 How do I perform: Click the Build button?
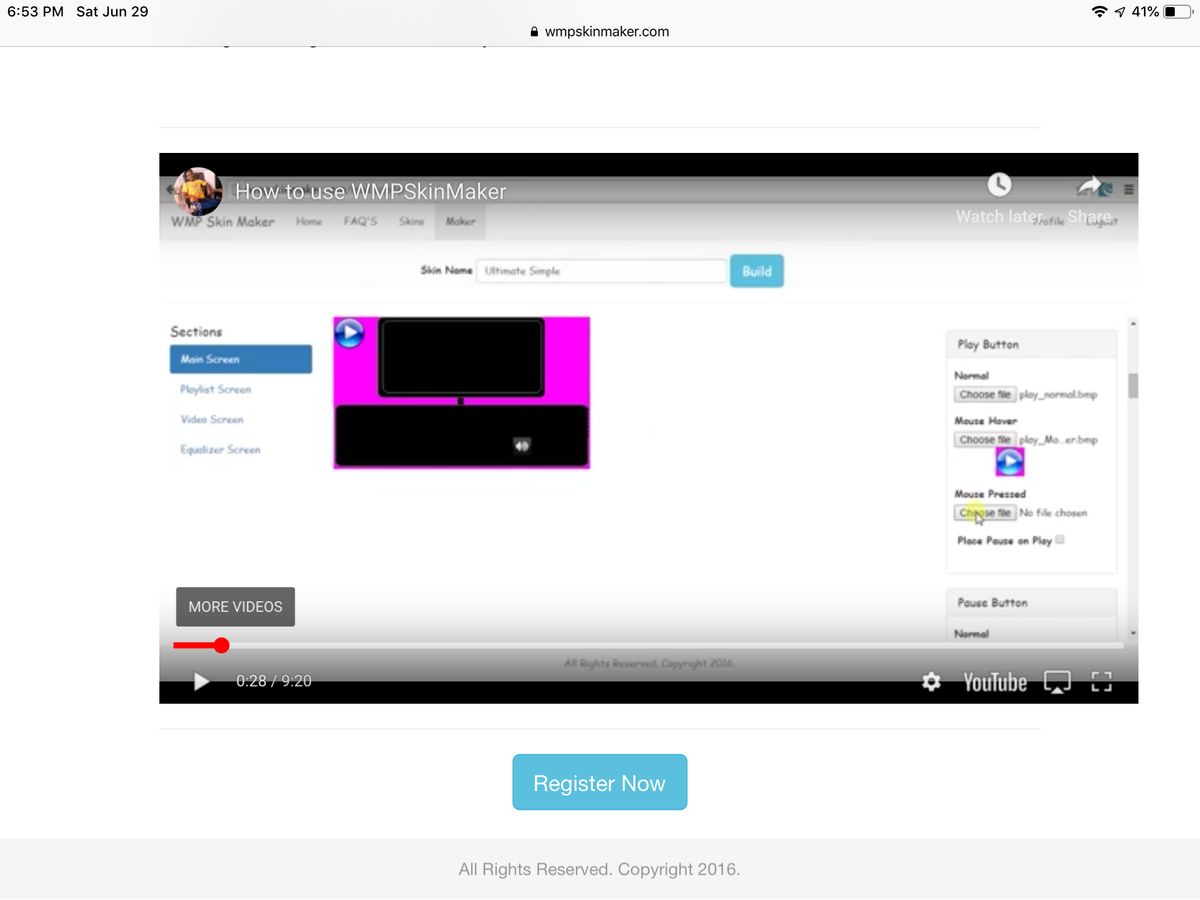tap(757, 271)
